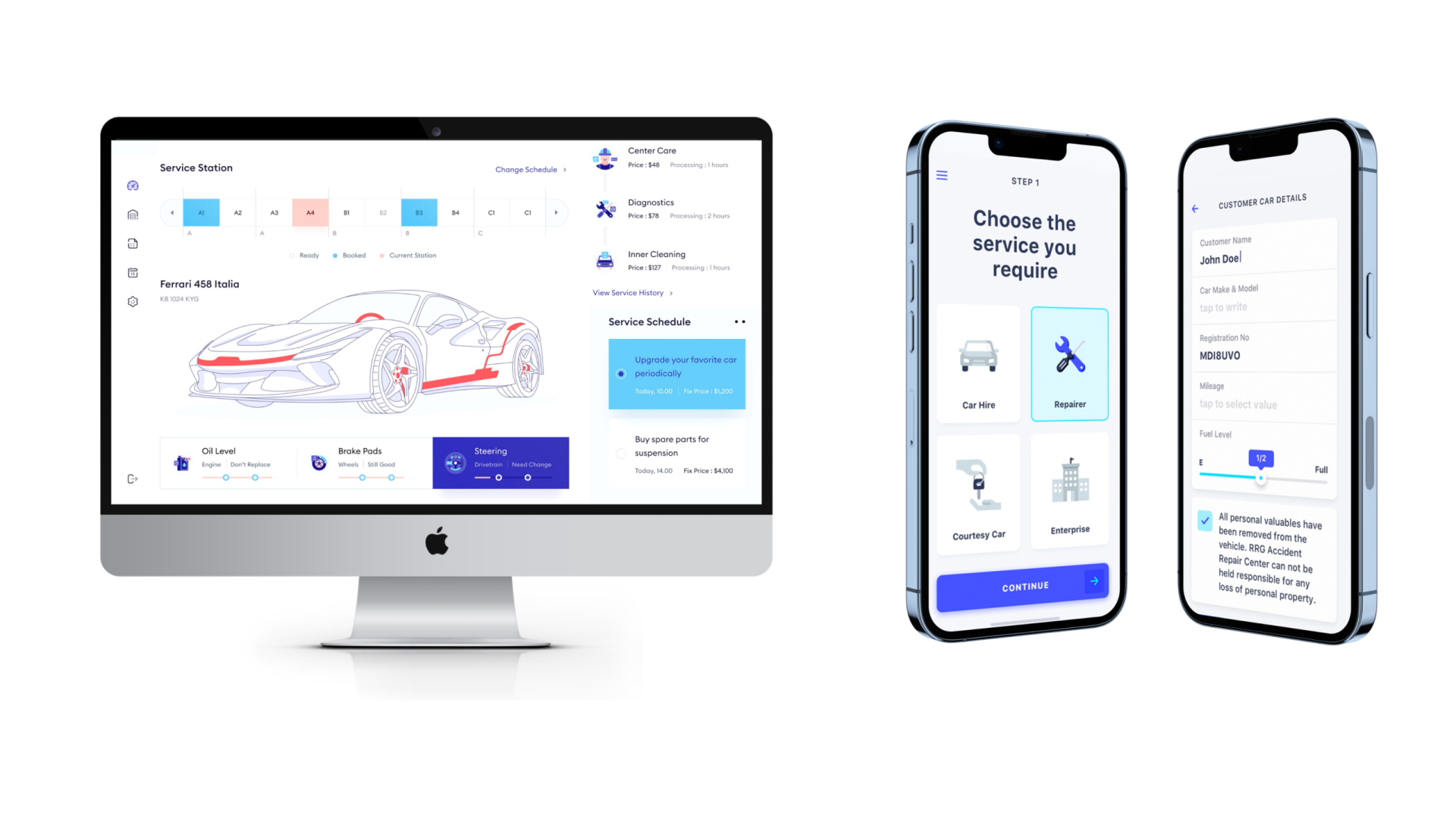Click the home sidebar navigation icon

tap(134, 212)
